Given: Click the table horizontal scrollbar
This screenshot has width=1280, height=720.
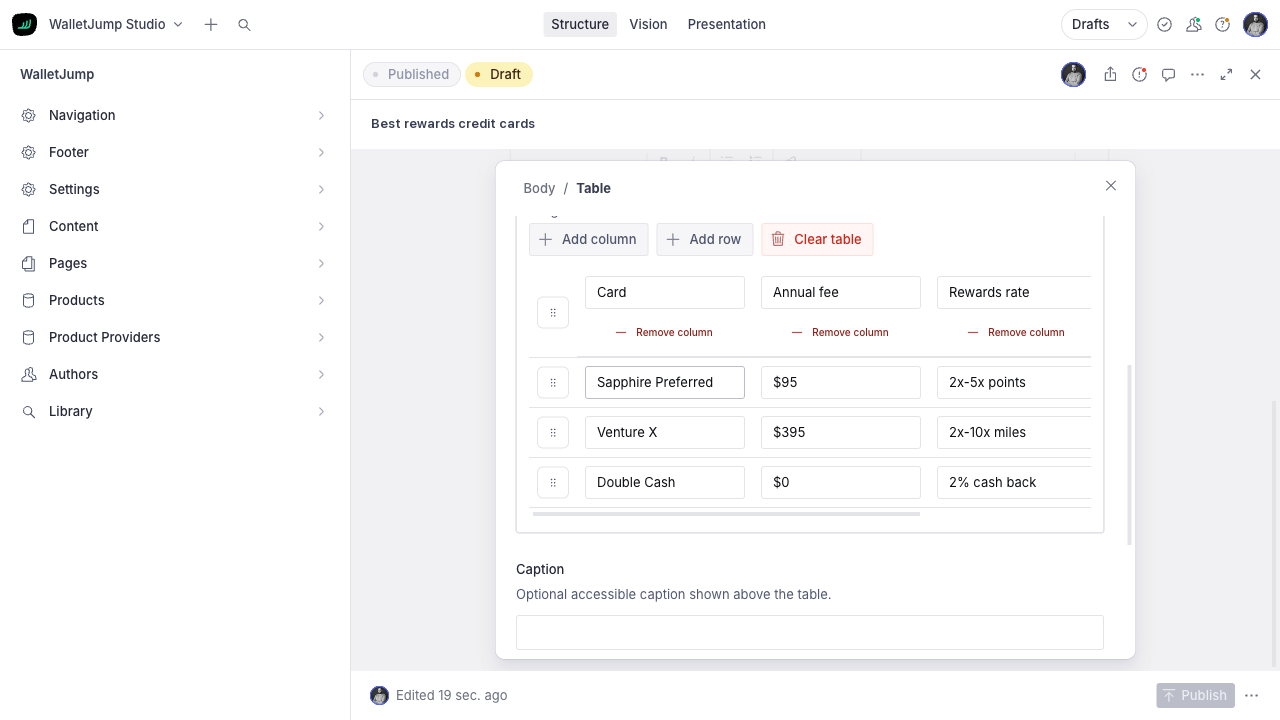Looking at the screenshot, I should (726, 514).
